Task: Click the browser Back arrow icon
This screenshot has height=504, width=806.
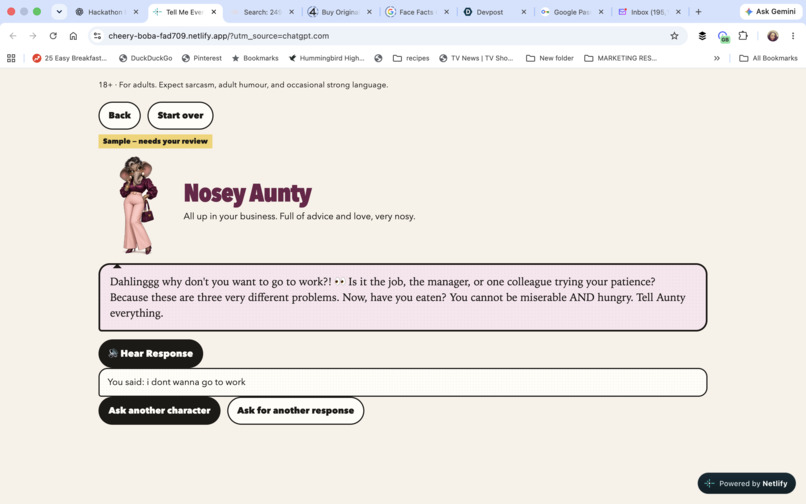Action: 13,36
